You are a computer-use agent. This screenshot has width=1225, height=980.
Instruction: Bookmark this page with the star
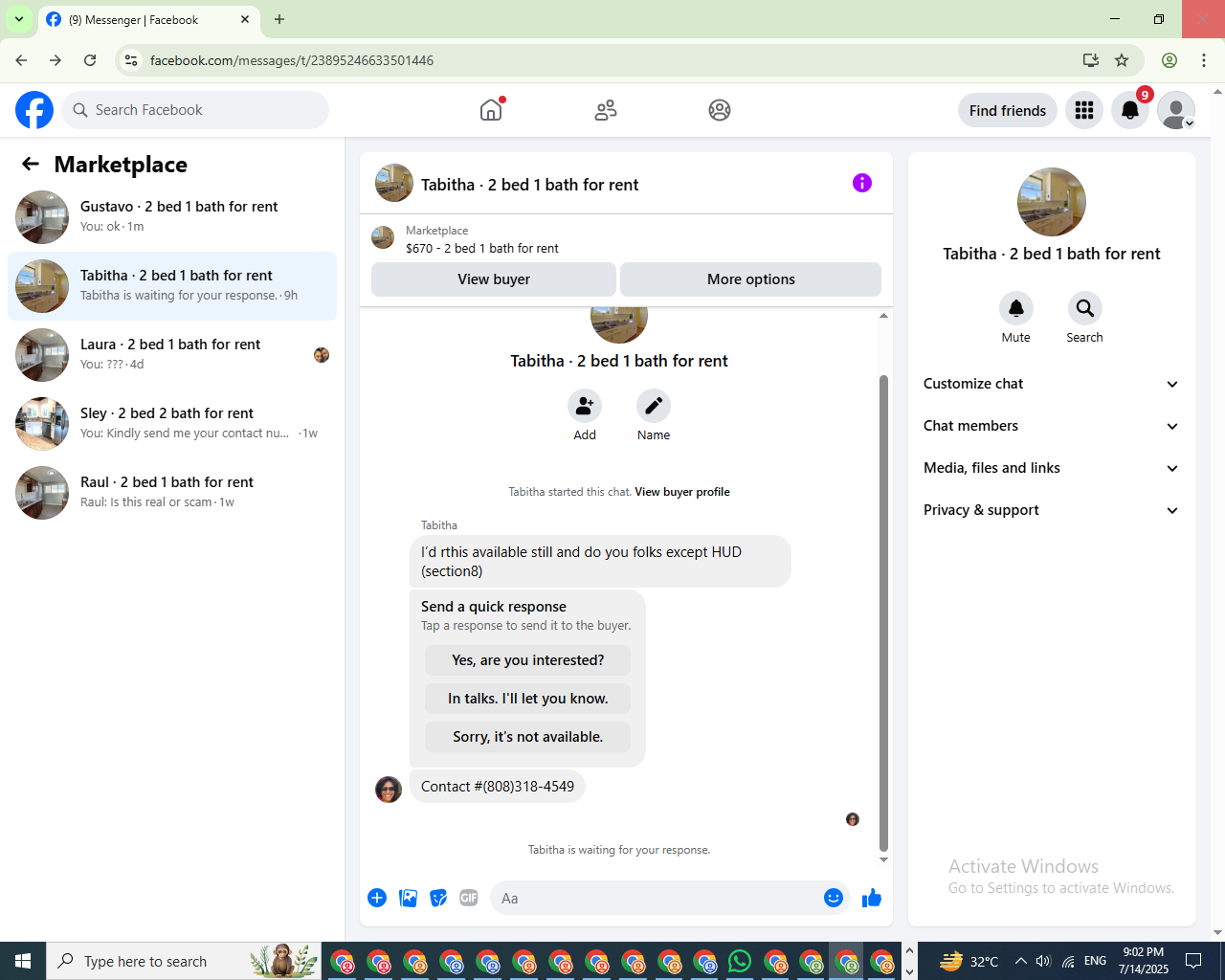coord(1122,60)
